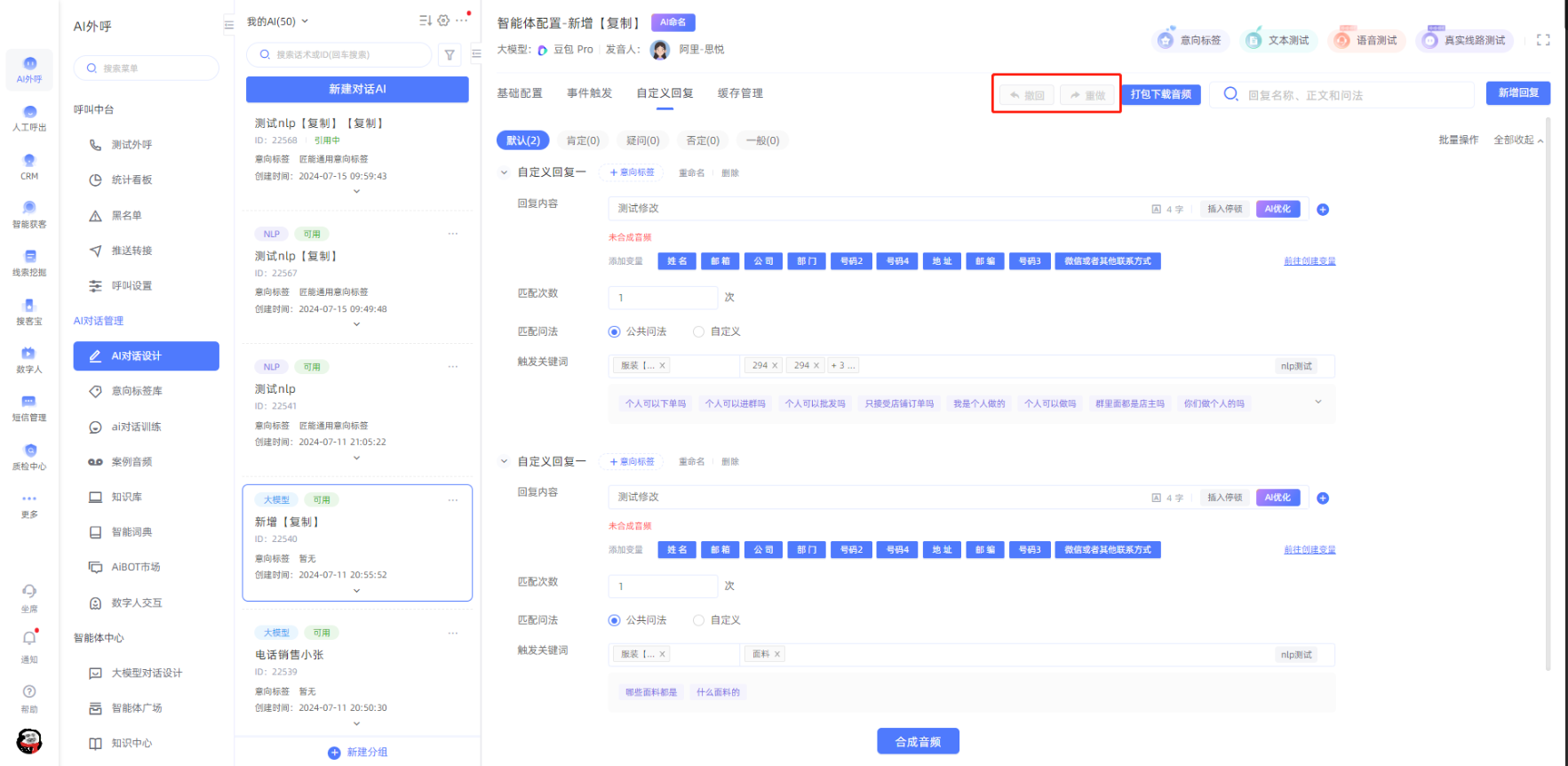1568x766 pixels.
Task: Click the 回复名称 search input field
Action: [1350, 95]
